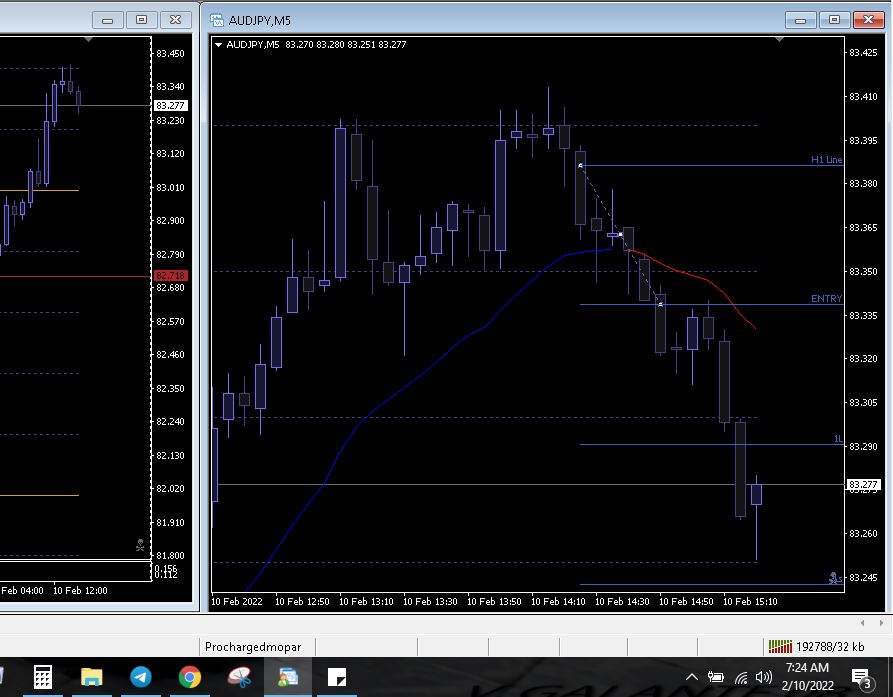Screen dimensions: 893x697
Task: Select the ENTRY horizontal line label
Action: (826, 299)
